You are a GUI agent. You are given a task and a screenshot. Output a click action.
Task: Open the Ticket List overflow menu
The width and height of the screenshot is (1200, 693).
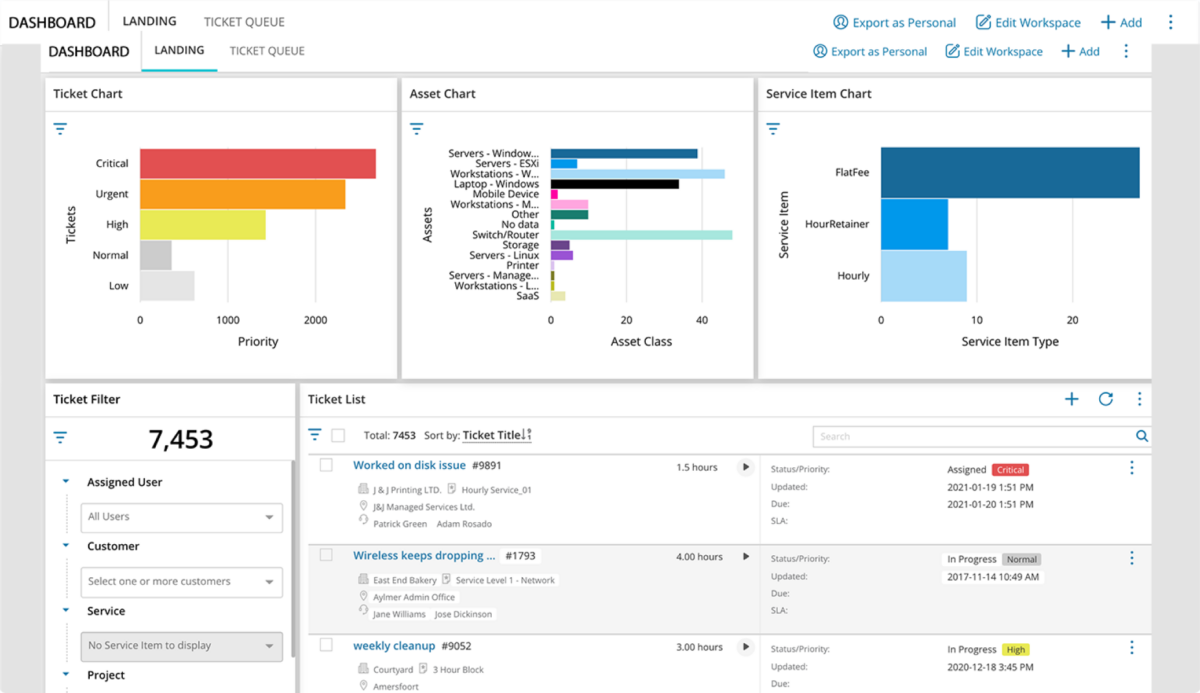[1139, 398]
